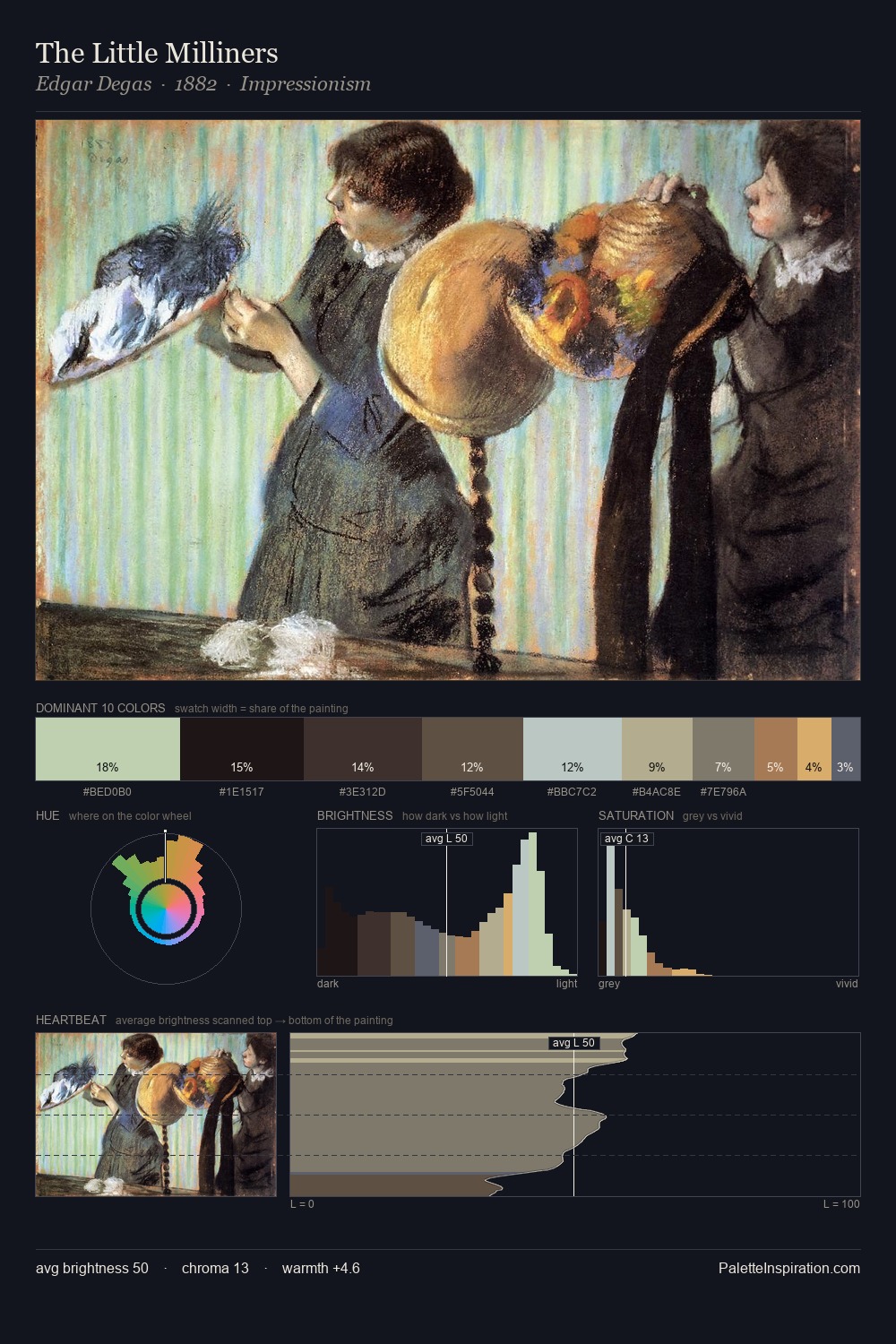The width and height of the screenshot is (896, 1344).
Task: Click the heartbeat painting thumbnail
Action: (156, 1115)
